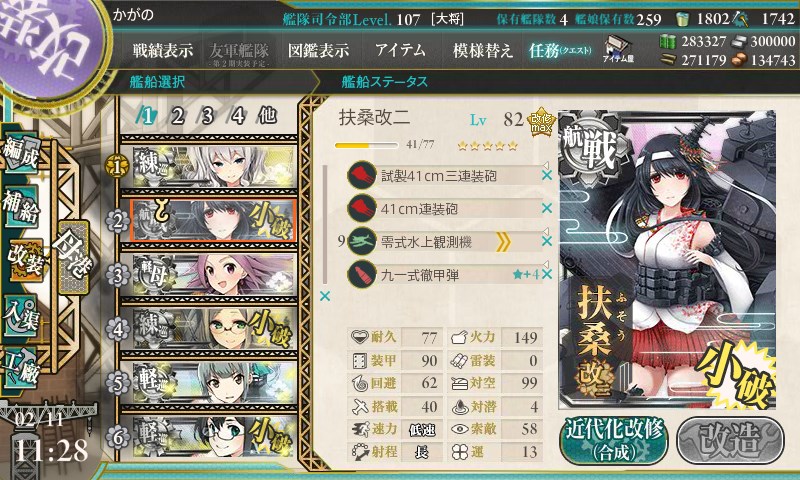This screenshot has width=800, height=480.
Task: Open the 任務 quest menu
Action: [x=560, y=50]
